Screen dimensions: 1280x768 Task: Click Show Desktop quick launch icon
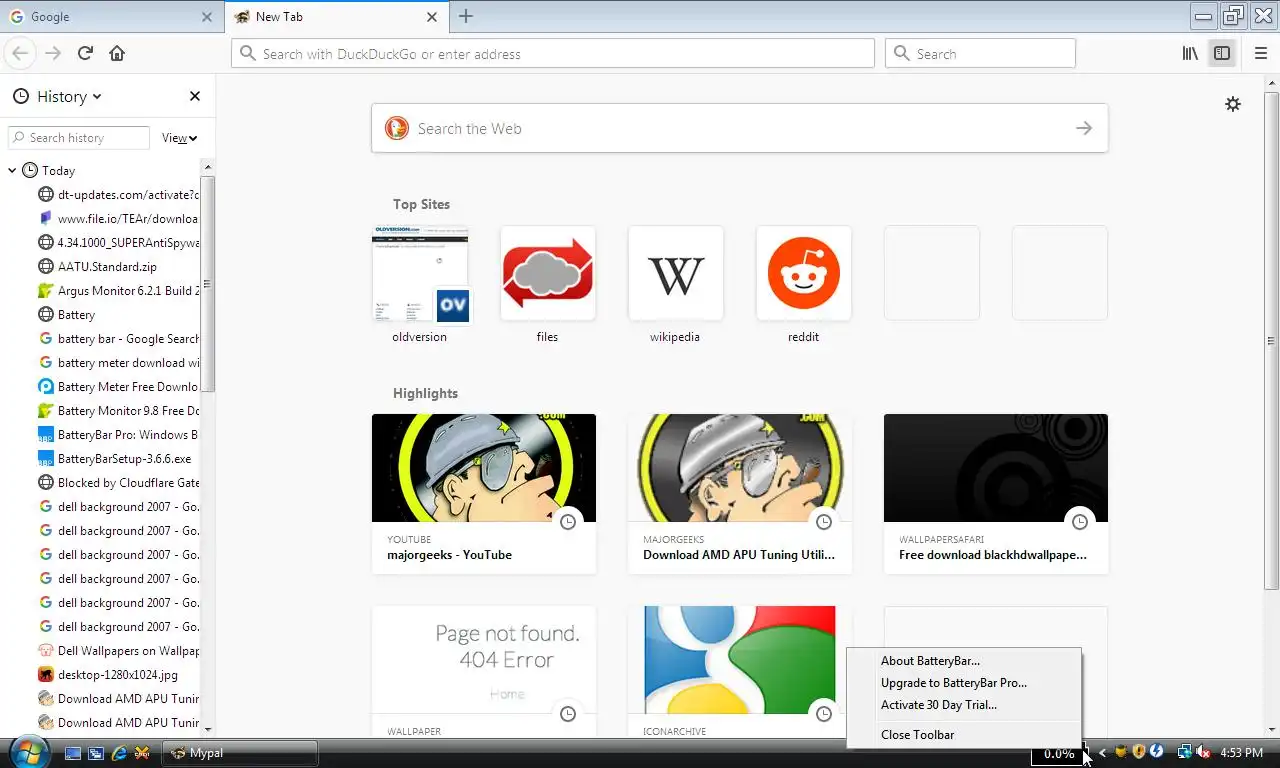point(73,753)
